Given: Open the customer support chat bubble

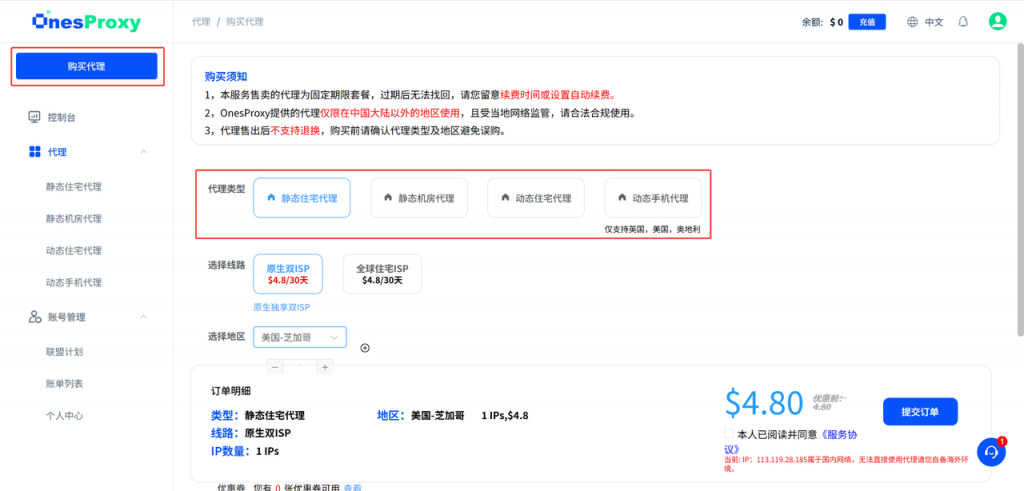Looking at the screenshot, I should coord(991,452).
